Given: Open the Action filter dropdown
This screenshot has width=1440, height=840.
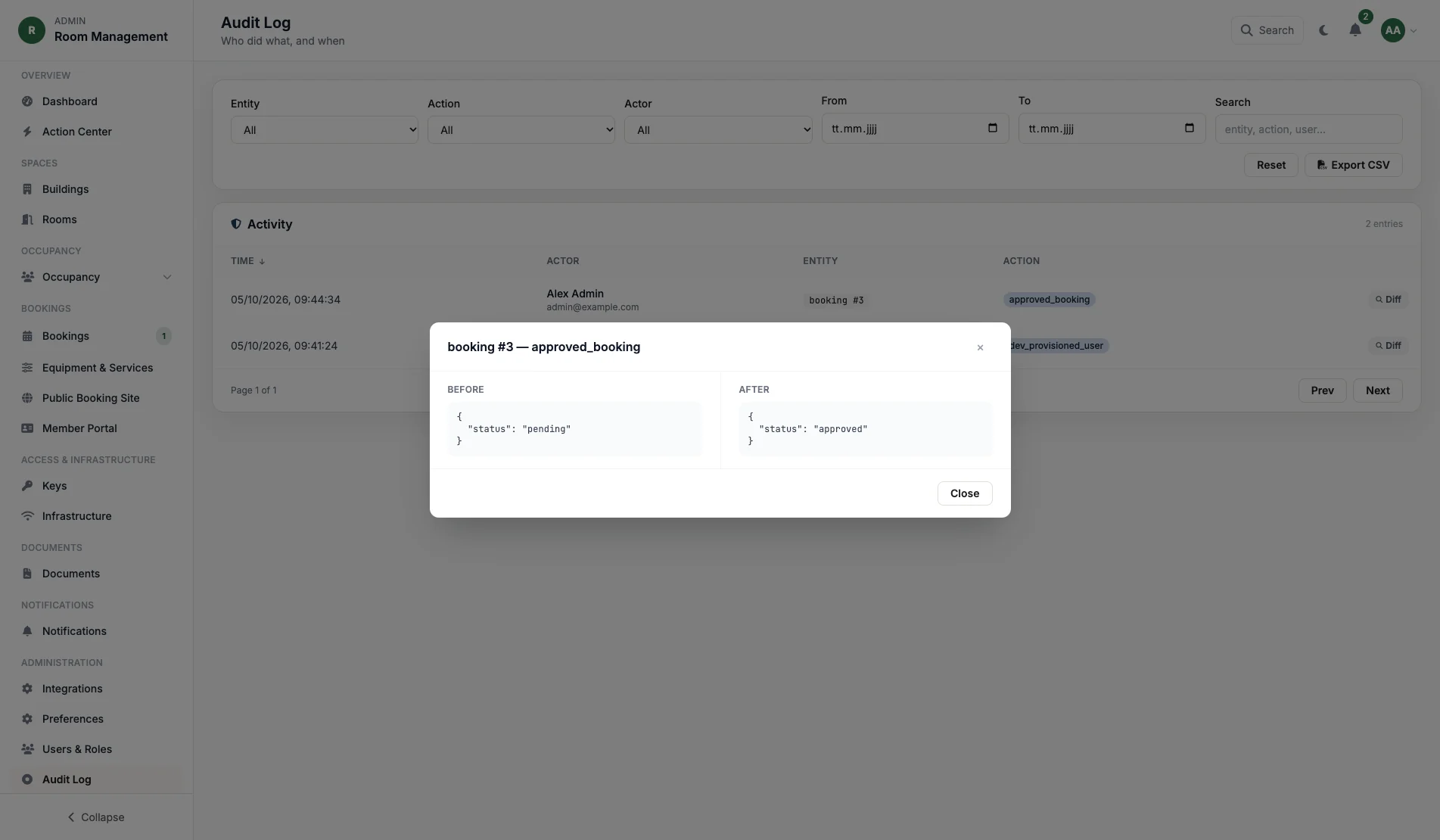Looking at the screenshot, I should pos(521,130).
